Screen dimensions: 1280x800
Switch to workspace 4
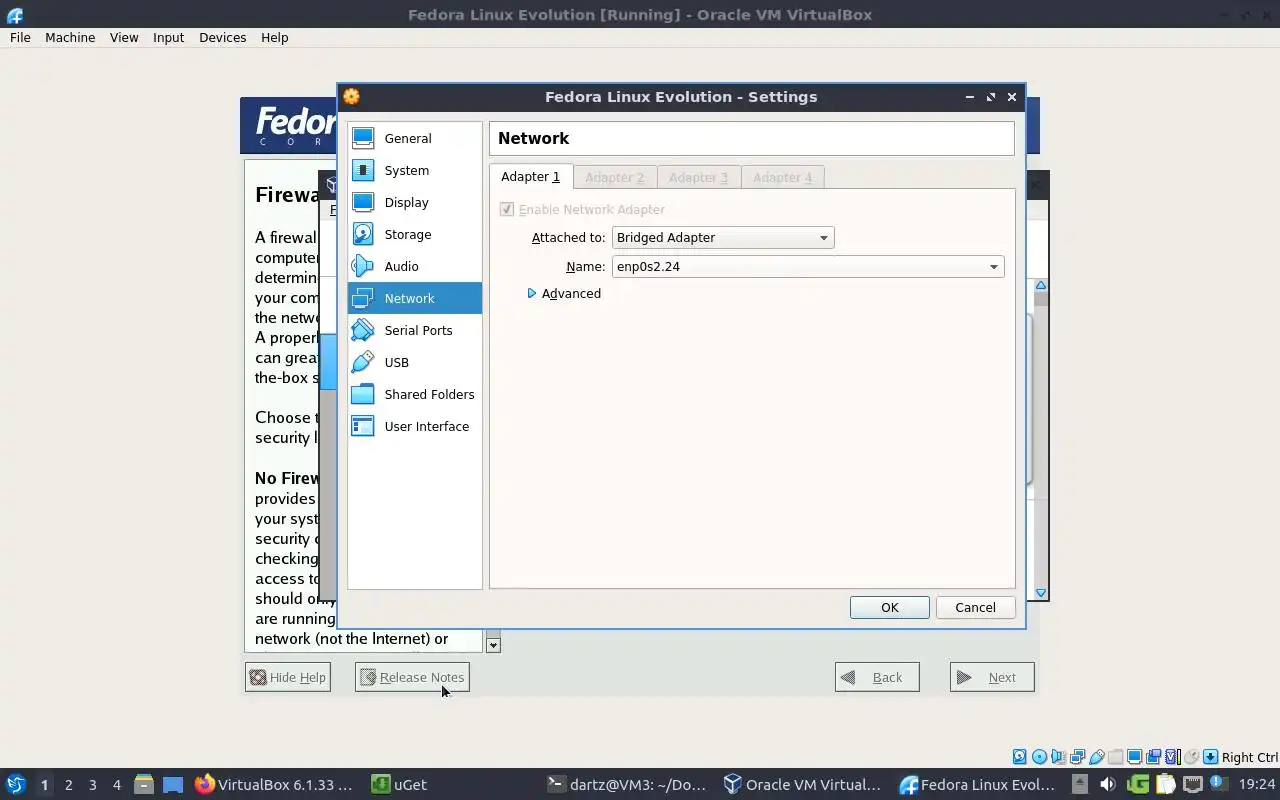coord(116,785)
